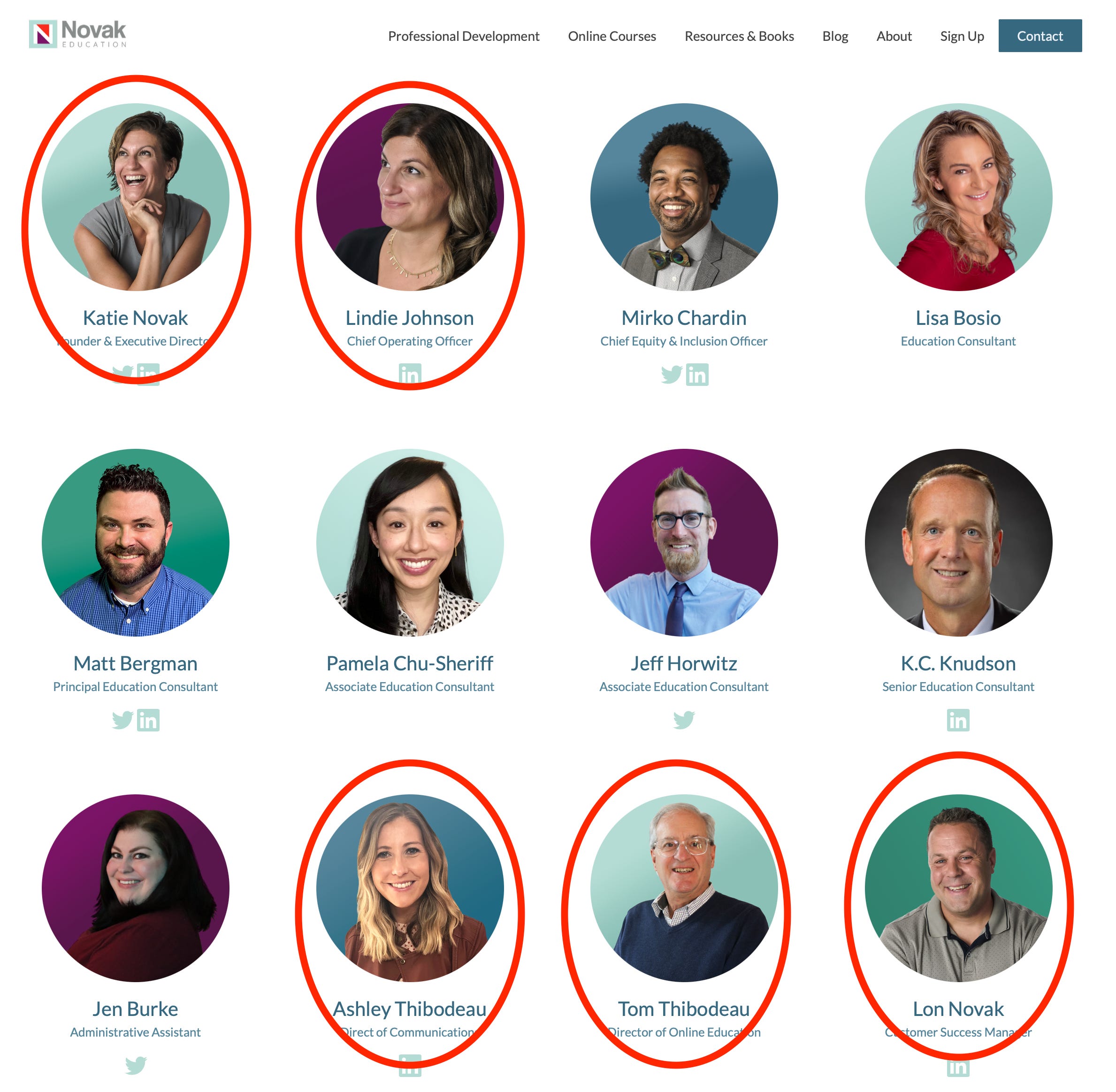
Task: Go to Resources & Books
Action: coord(740,36)
